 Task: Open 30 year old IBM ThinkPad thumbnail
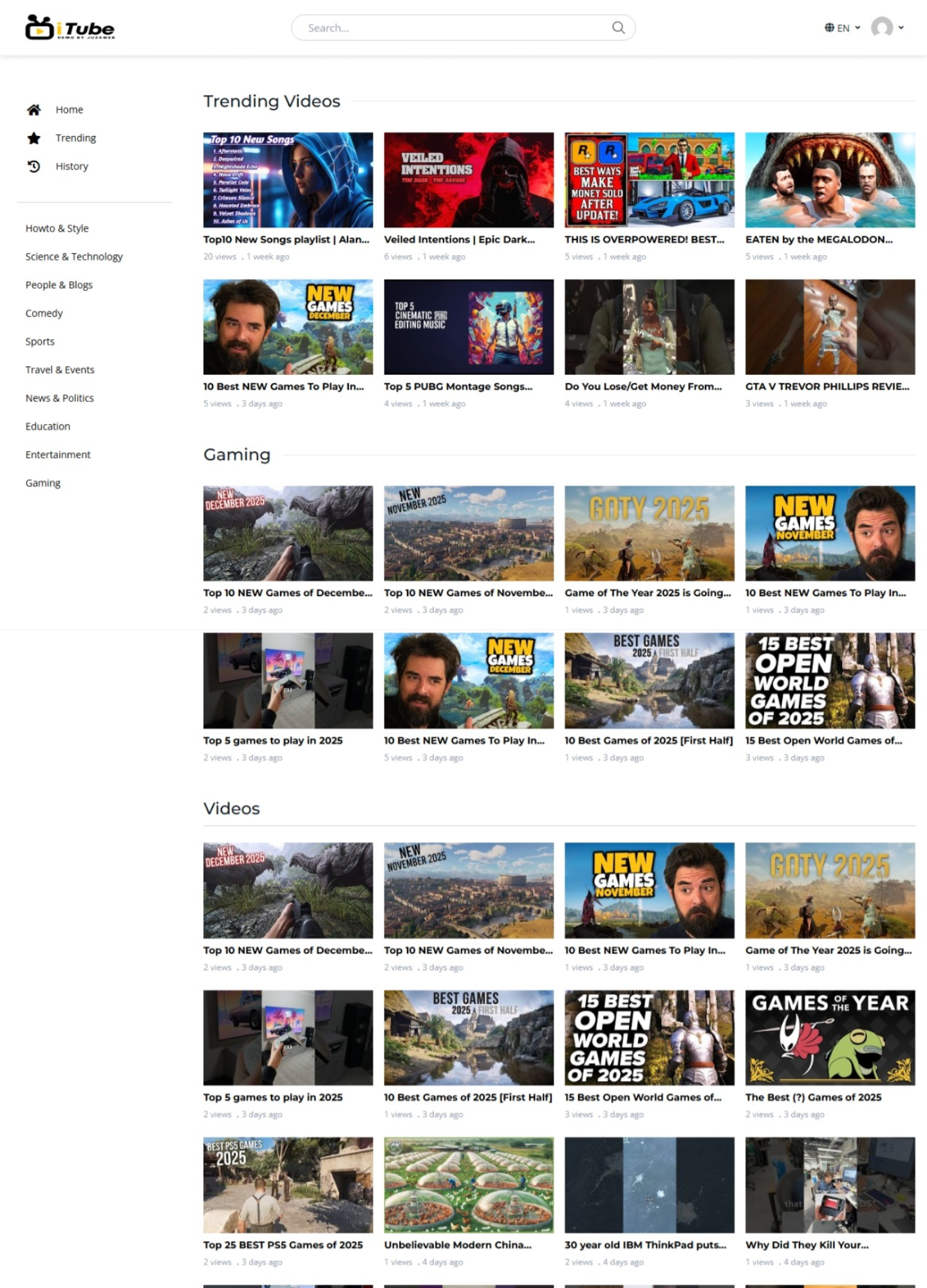(x=650, y=1185)
